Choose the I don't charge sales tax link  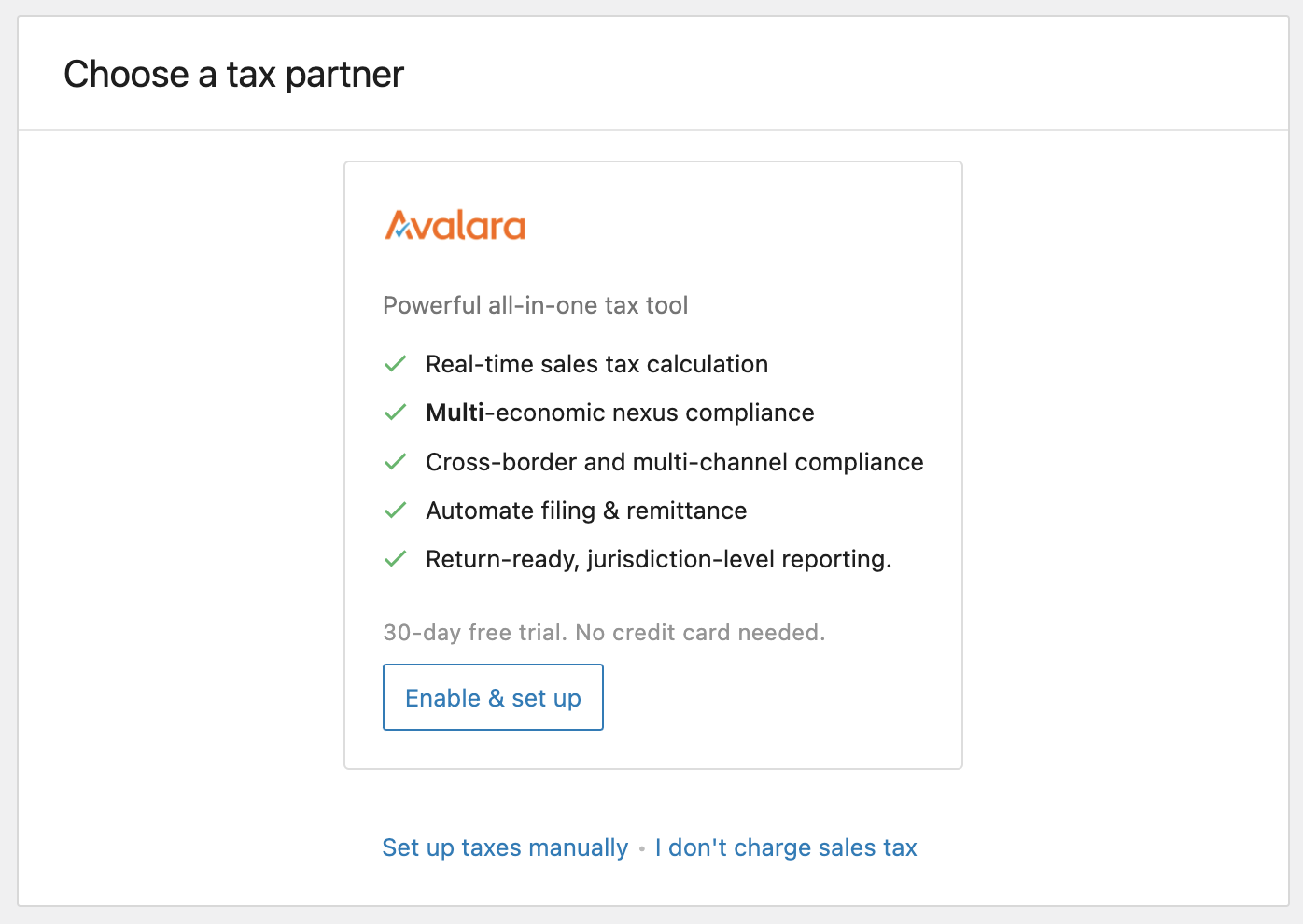click(786, 847)
